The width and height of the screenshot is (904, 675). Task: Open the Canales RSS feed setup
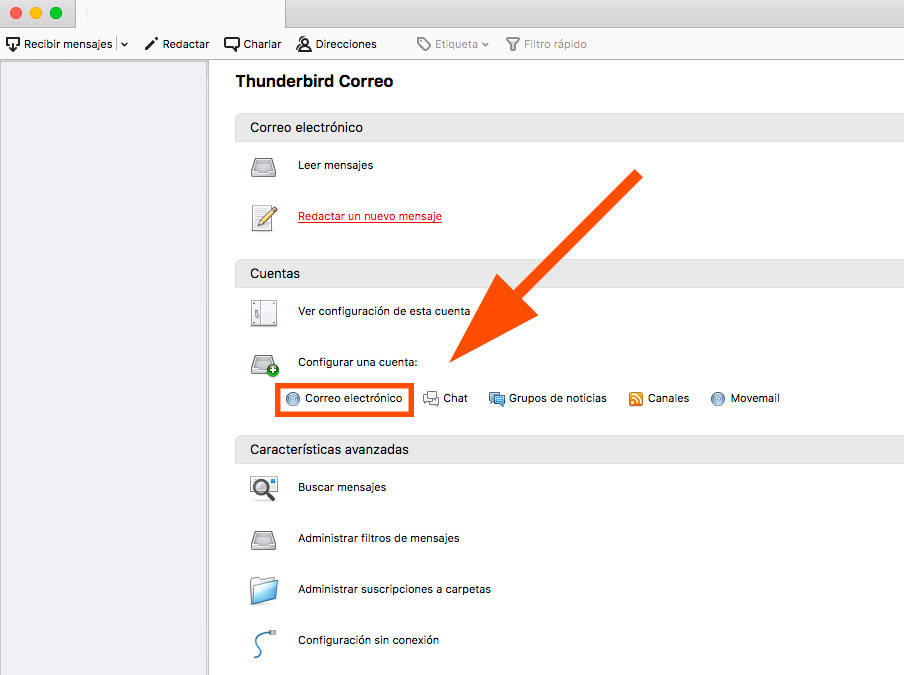click(659, 398)
